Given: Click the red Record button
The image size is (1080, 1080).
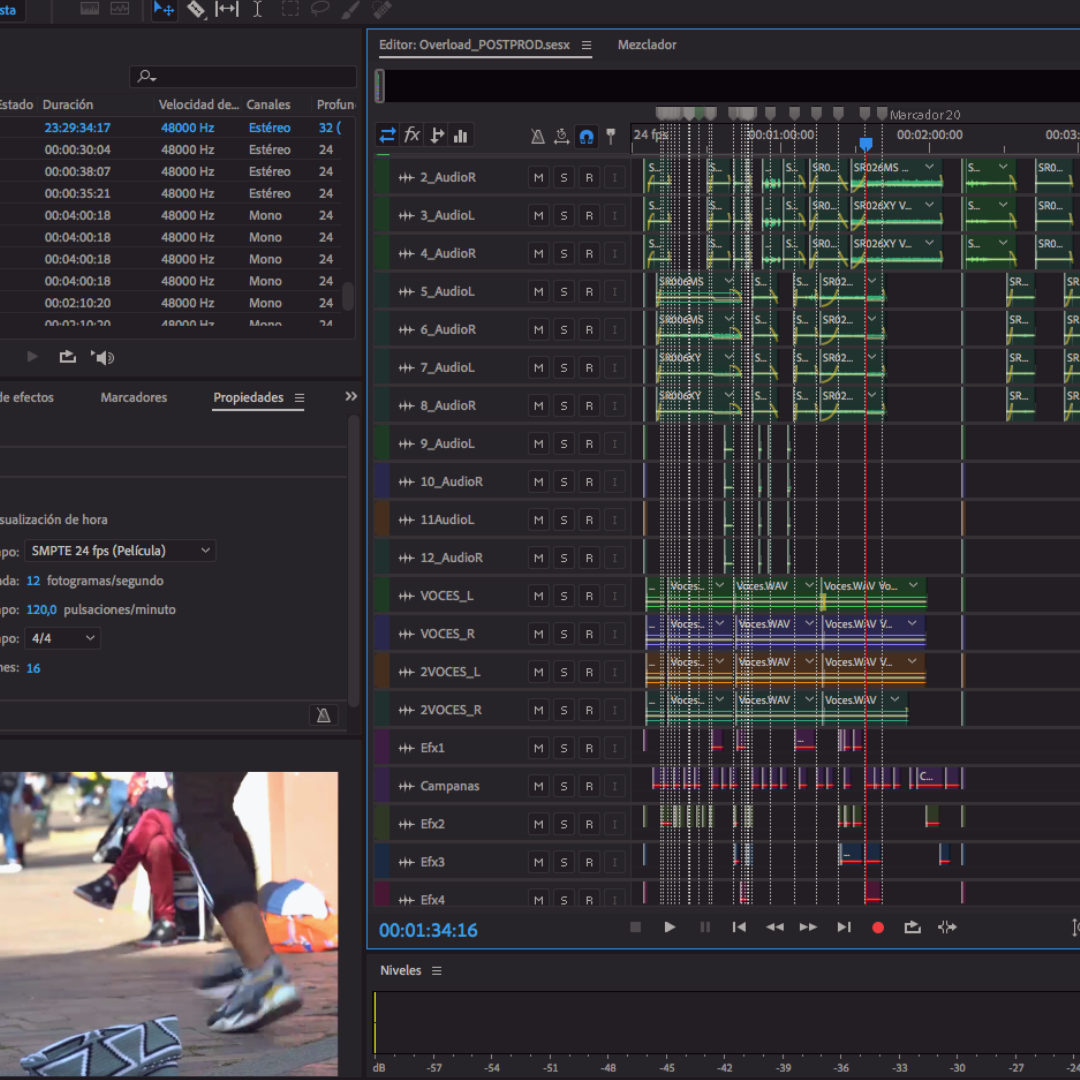Looking at the screenshot, I should [x=878, y=928].
